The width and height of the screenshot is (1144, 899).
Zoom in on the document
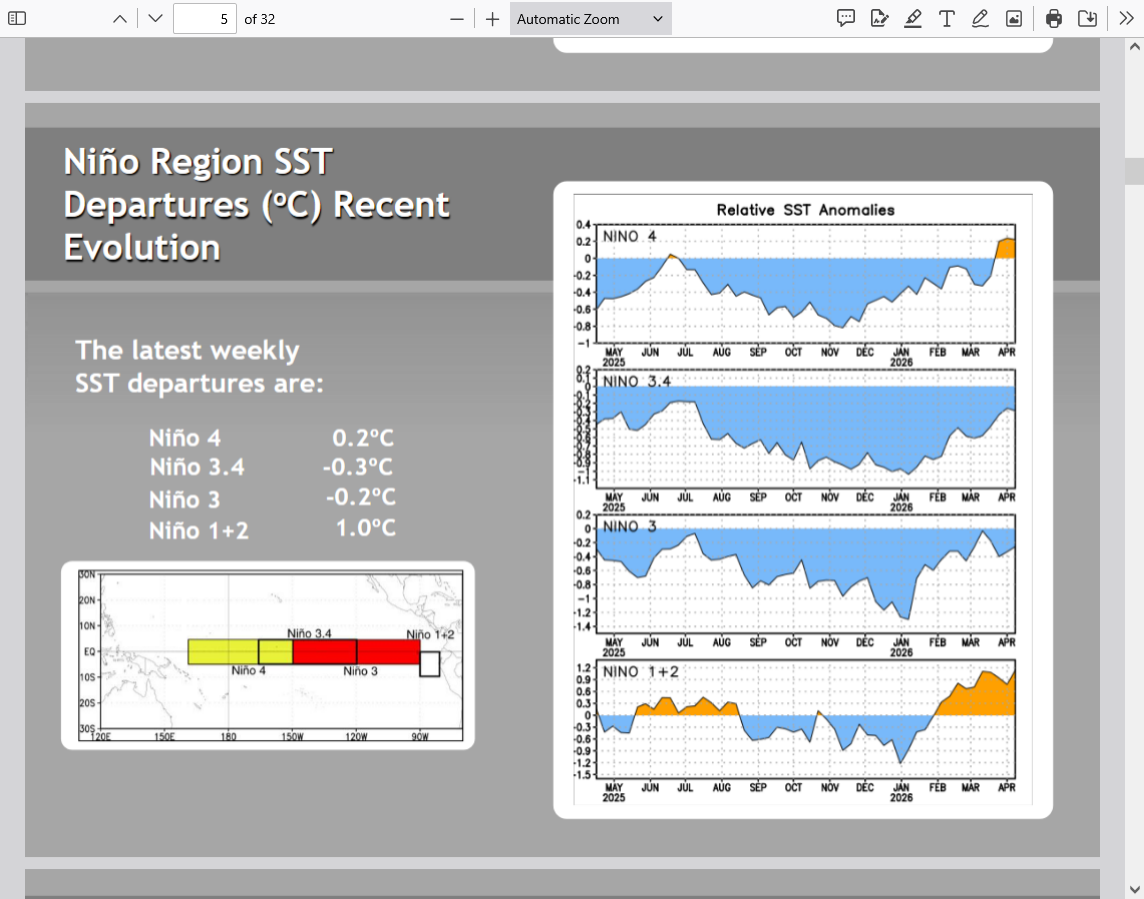492,18
